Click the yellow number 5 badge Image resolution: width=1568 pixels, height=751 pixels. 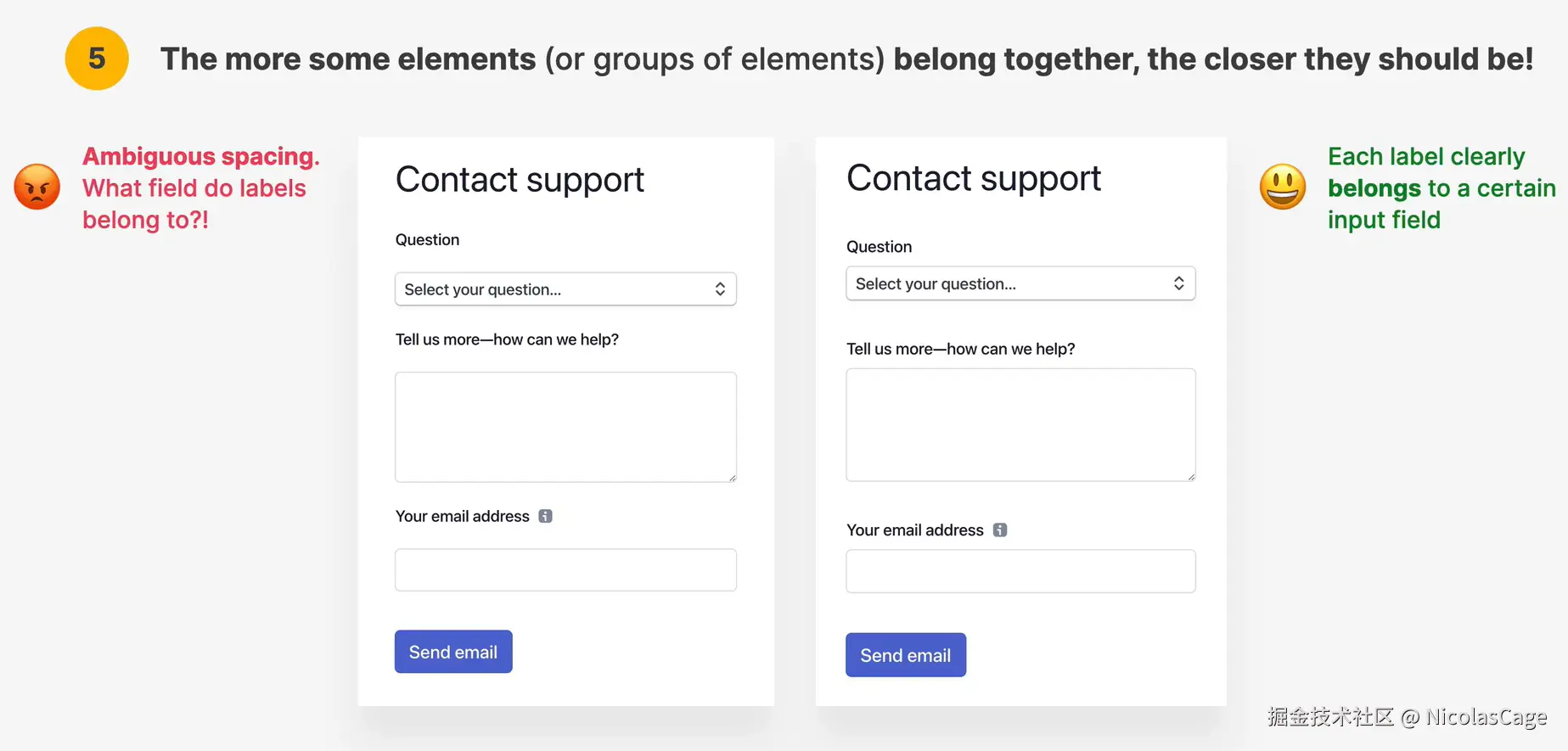pos(97,59)
